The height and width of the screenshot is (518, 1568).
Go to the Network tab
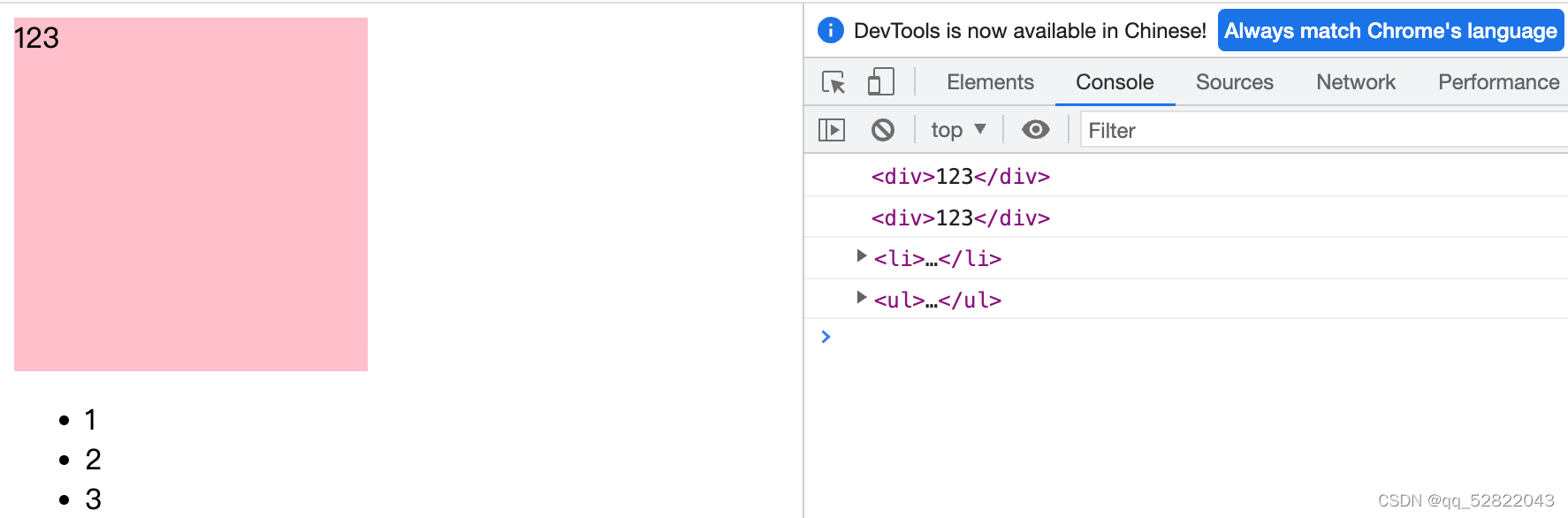click(x=1356, y=82)
